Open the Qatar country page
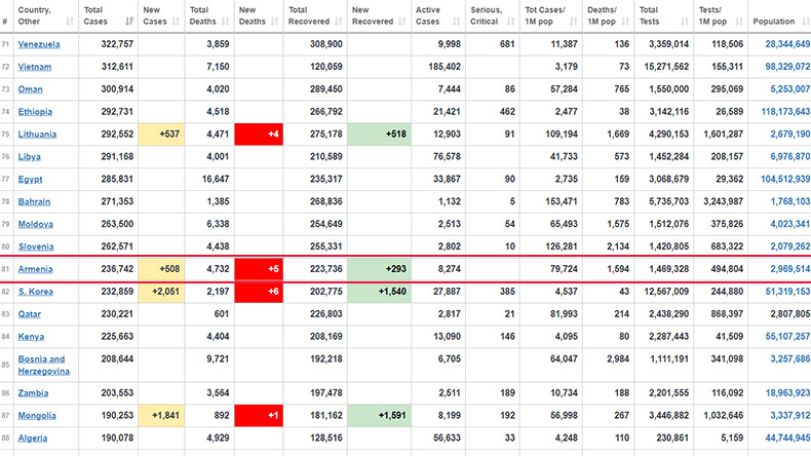811x456 pixels. [x=29, y=314]
